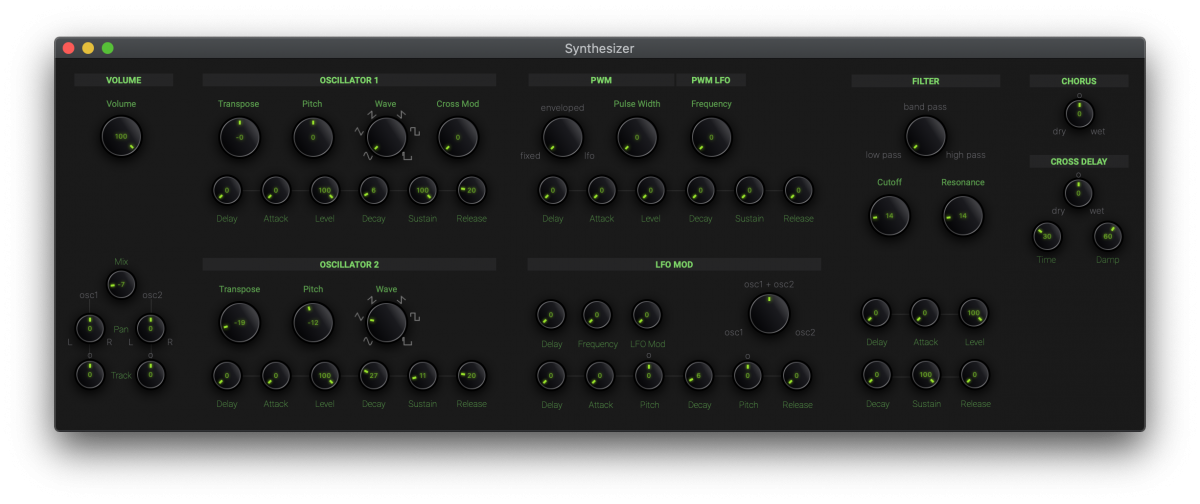Click the LFO Mod Frequency knob
This screenshot has height=504, width=1200.
pos(598,315)
